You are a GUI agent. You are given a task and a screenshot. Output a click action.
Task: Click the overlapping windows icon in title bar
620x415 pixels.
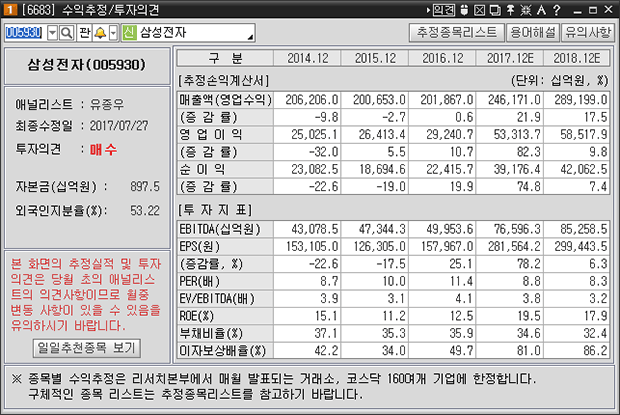click(x=495, y=10)
